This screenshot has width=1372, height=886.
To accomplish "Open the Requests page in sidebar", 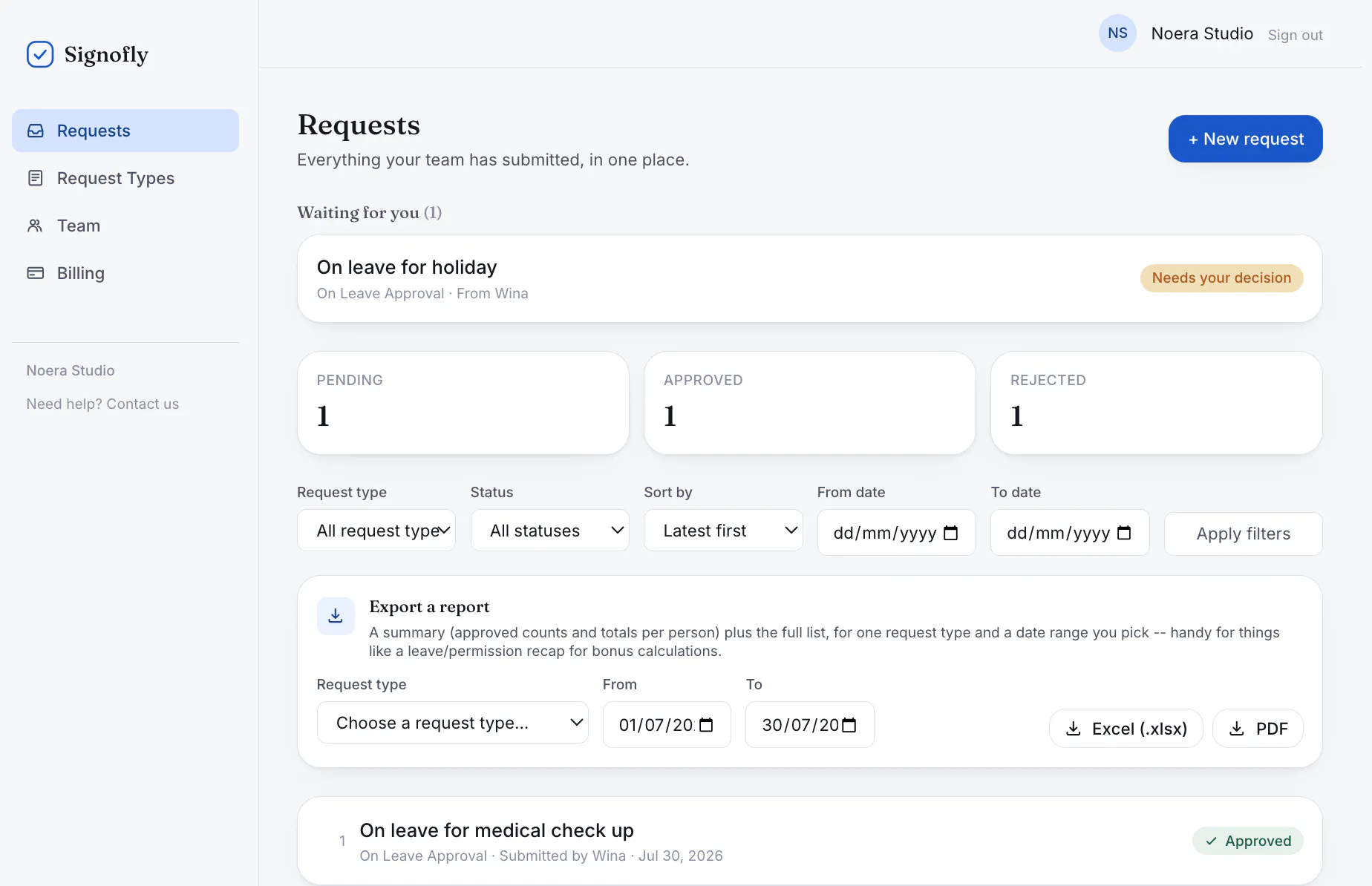I will (125, 131).
